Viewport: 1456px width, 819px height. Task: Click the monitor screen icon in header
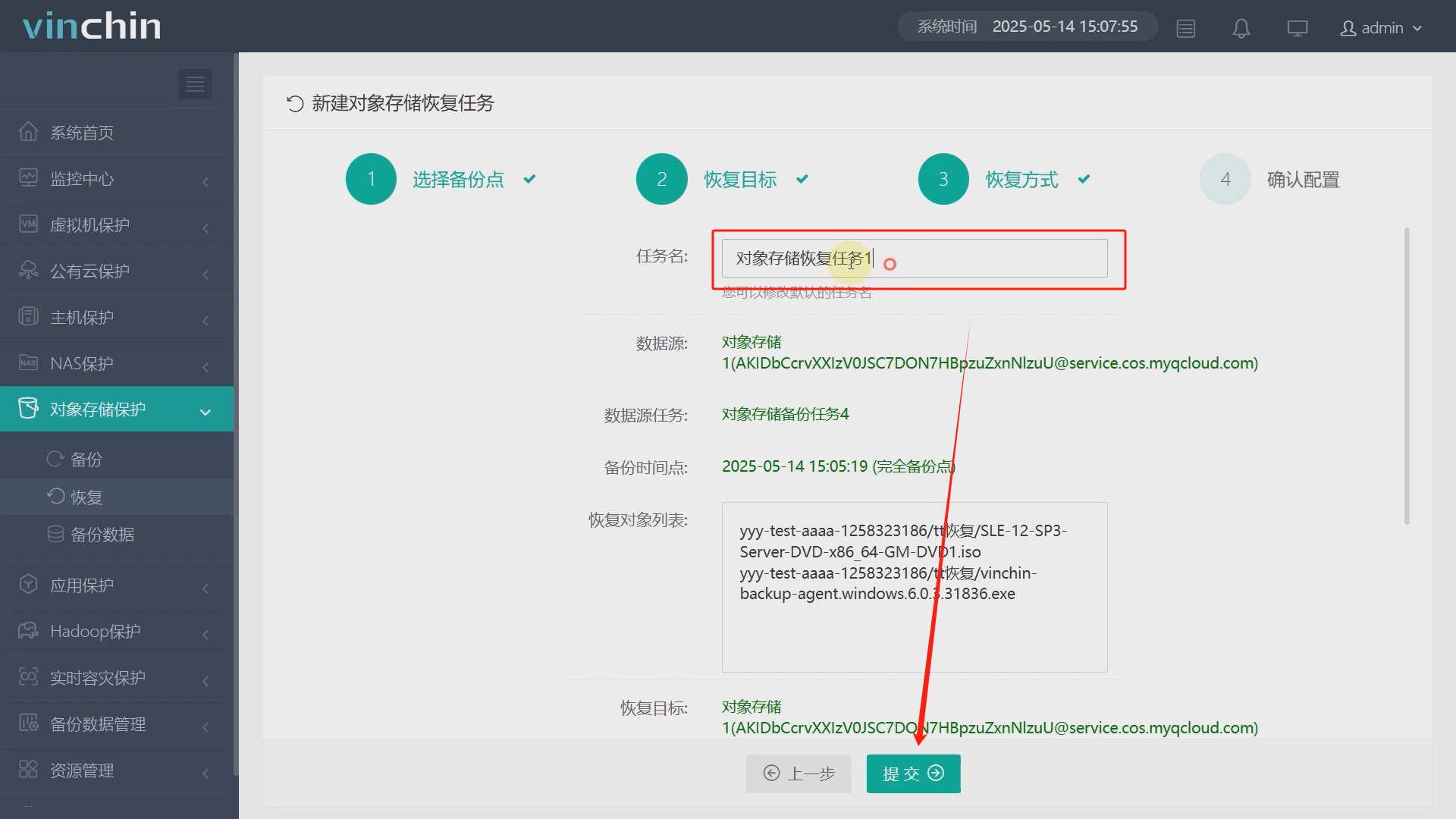coord(1298,29)
